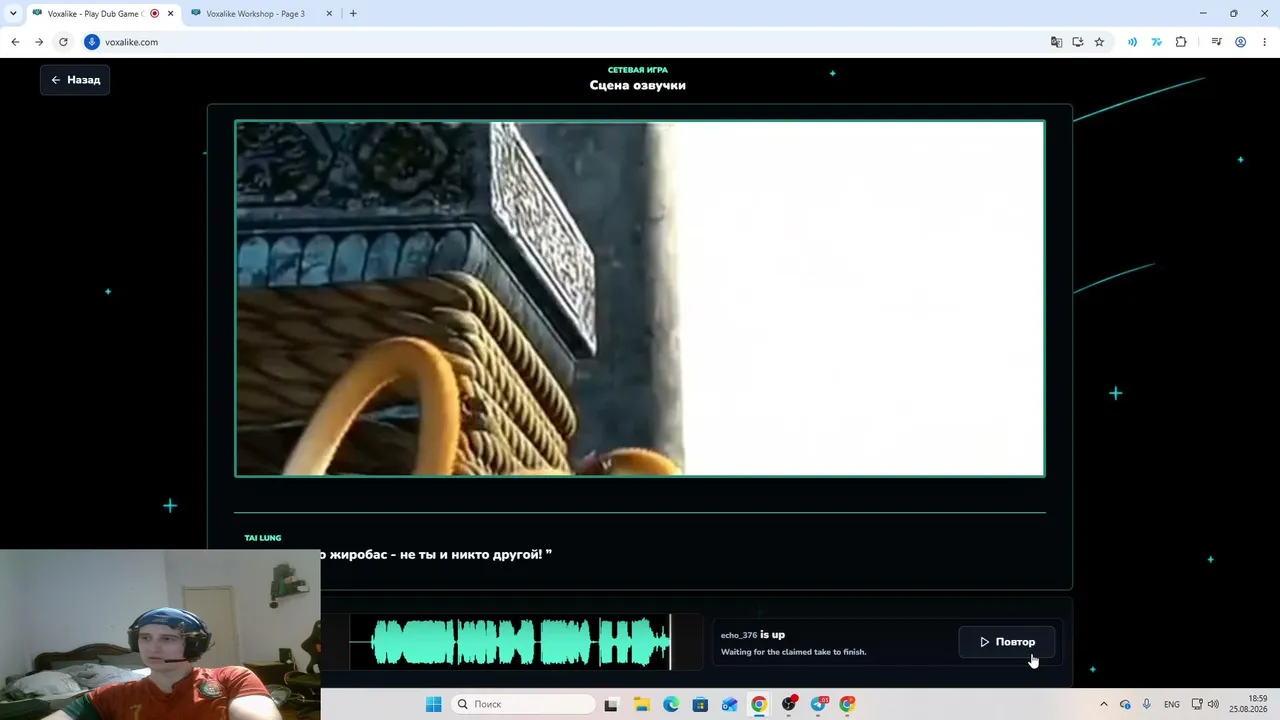Open Microsoft Store from the taskbar
This screenshot has width=1280, height=720.
tap(700, 704)
